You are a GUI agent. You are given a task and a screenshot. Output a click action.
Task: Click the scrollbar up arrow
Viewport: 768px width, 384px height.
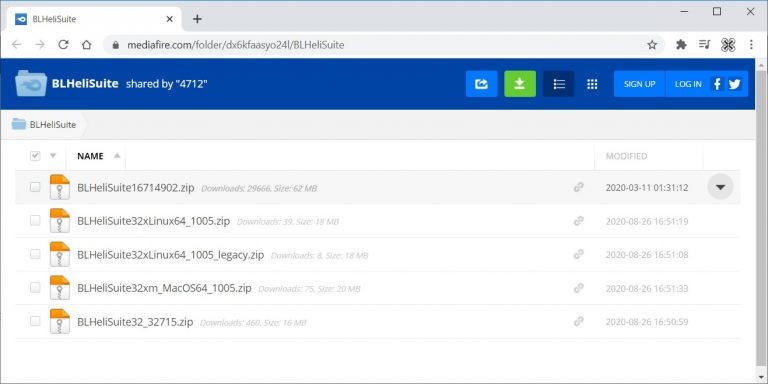point(761,65)
